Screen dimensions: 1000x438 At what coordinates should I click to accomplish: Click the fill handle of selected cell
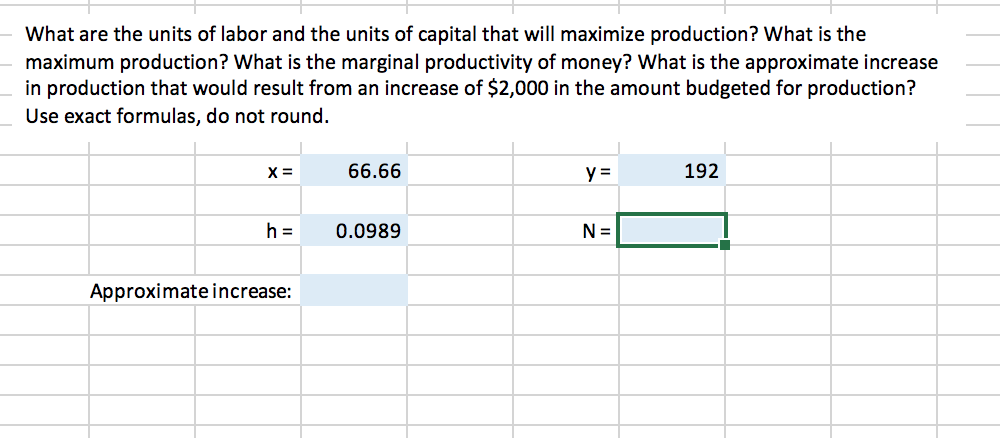click(x=724, y=245)
